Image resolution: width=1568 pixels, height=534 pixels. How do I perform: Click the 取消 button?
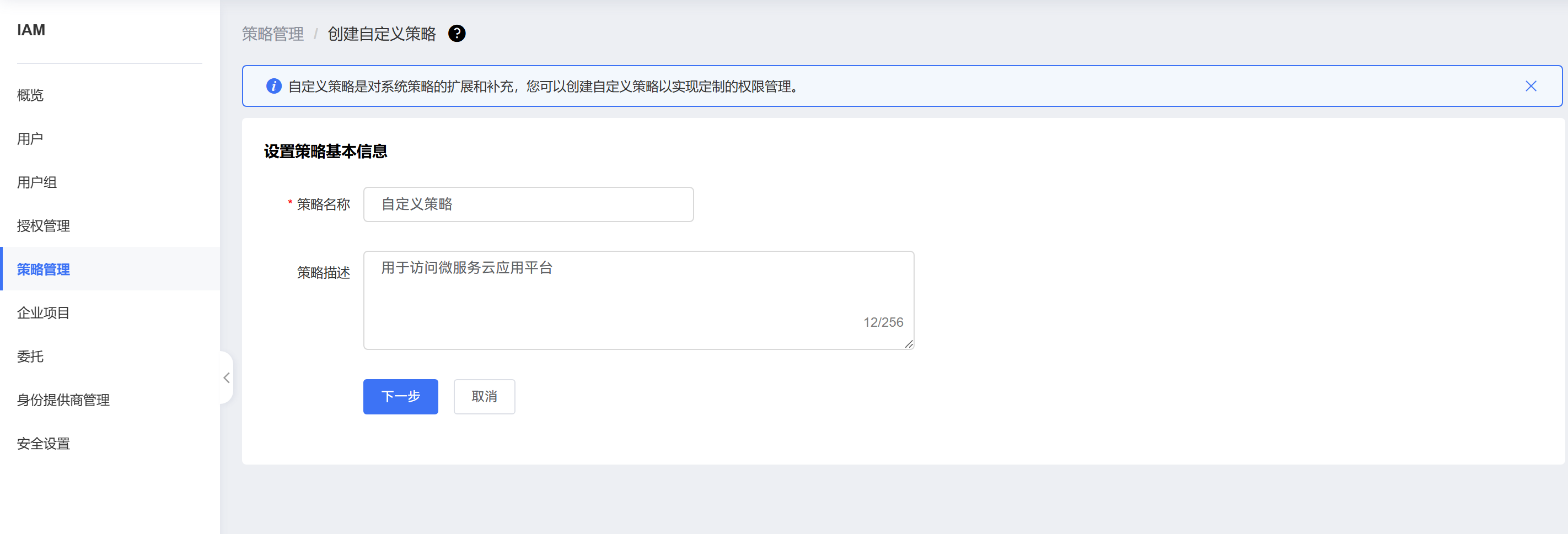pos(485,397)
